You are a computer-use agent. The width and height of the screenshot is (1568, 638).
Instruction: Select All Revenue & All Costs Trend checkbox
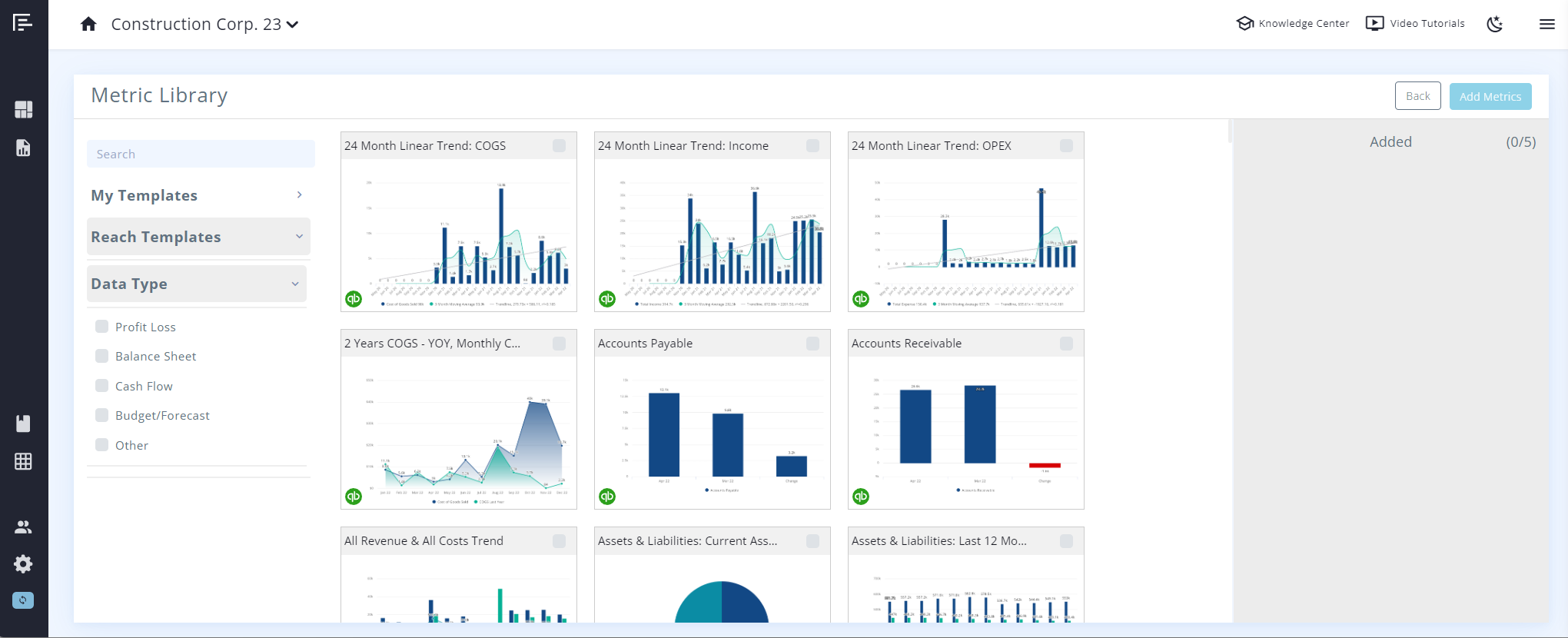tap(559, 541)
